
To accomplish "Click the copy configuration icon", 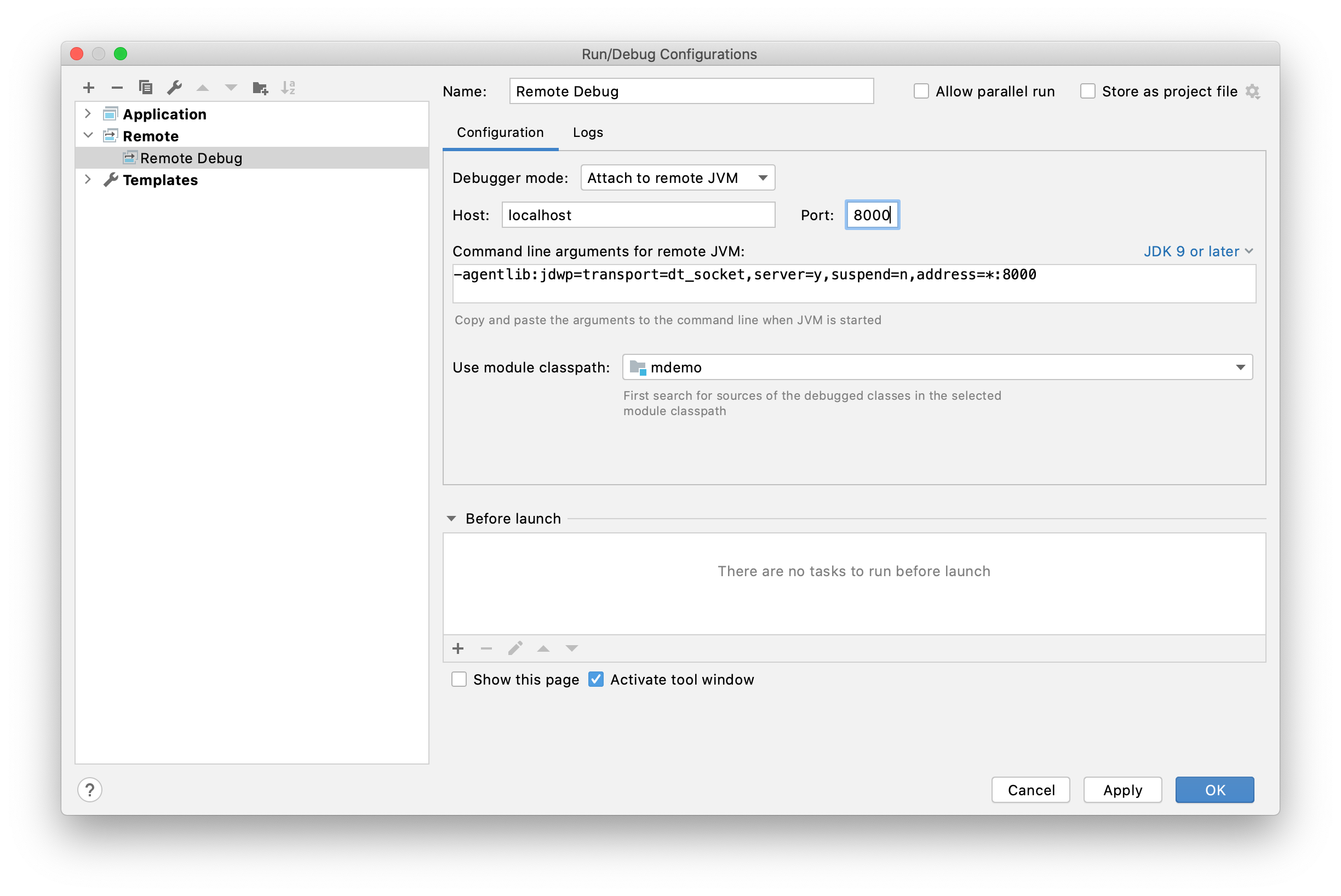I will coord(146,88).
